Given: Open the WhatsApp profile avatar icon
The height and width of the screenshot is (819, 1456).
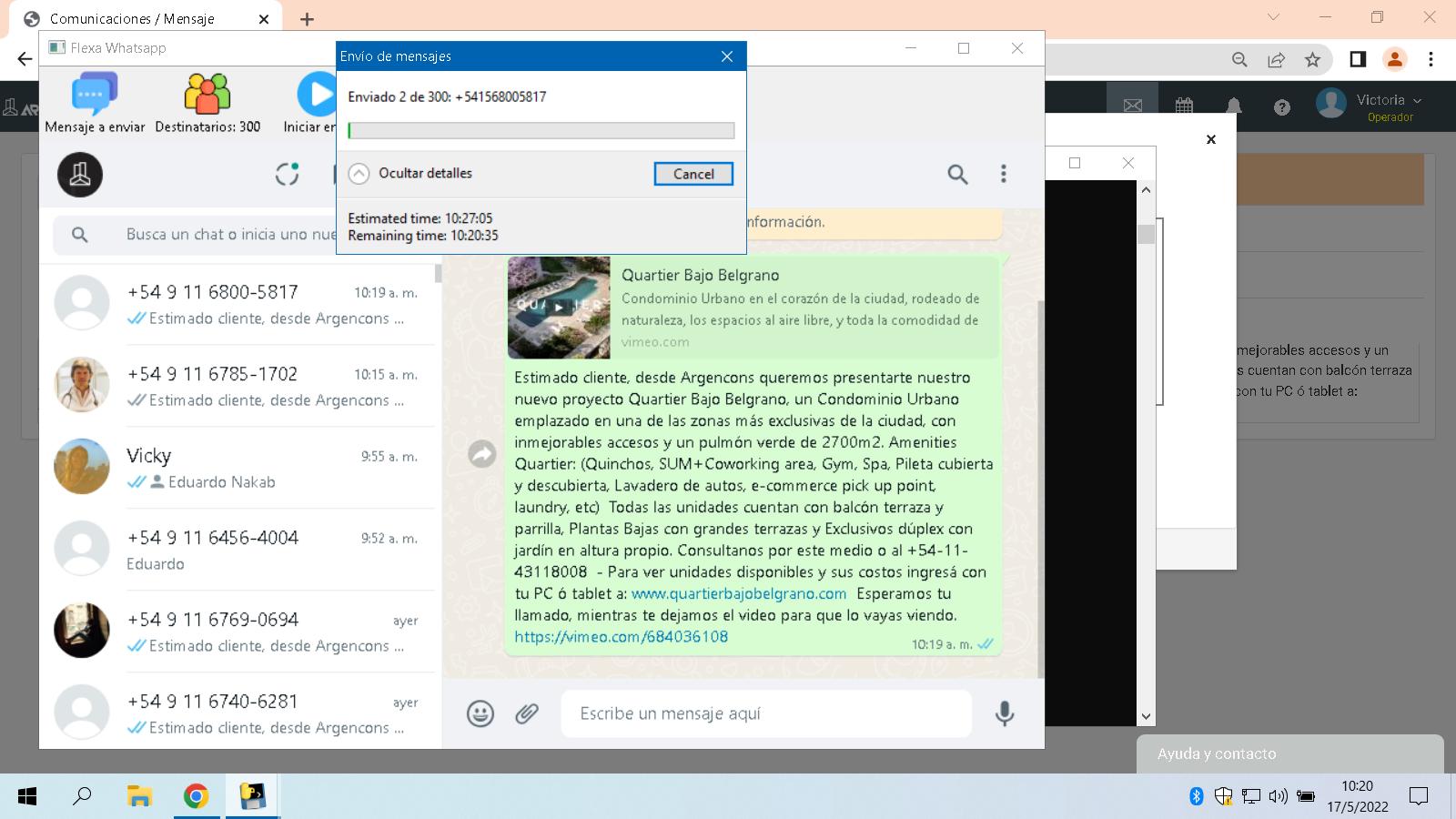Looking at the screenshot, I should coord(80,175).
